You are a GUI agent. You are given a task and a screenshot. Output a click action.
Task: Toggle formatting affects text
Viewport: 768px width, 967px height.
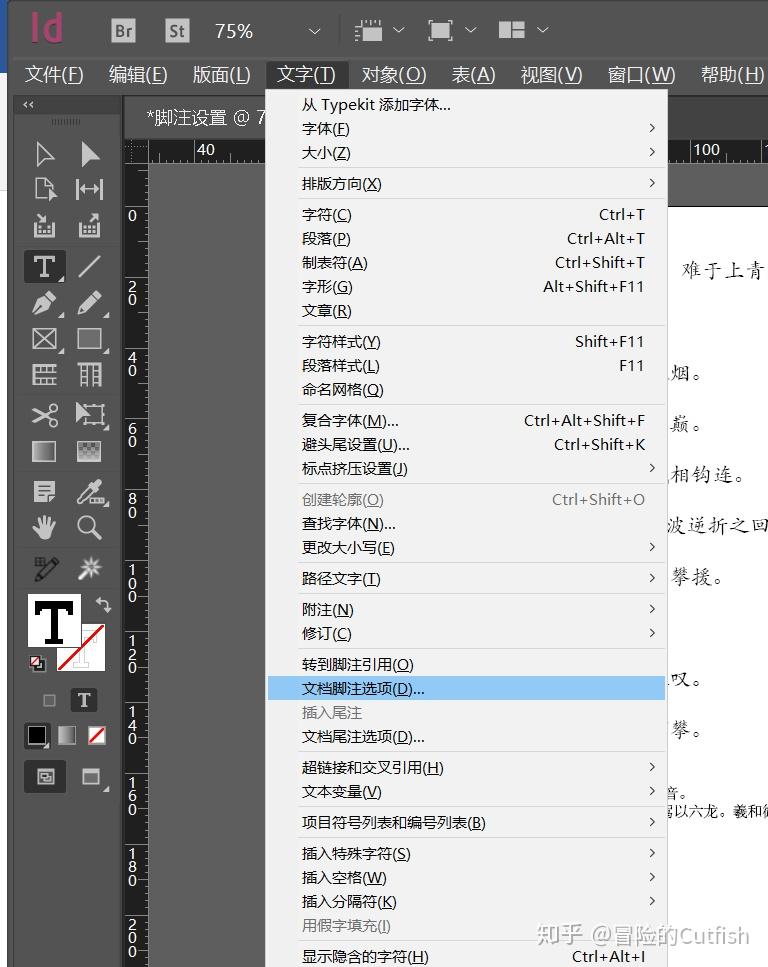84,701
